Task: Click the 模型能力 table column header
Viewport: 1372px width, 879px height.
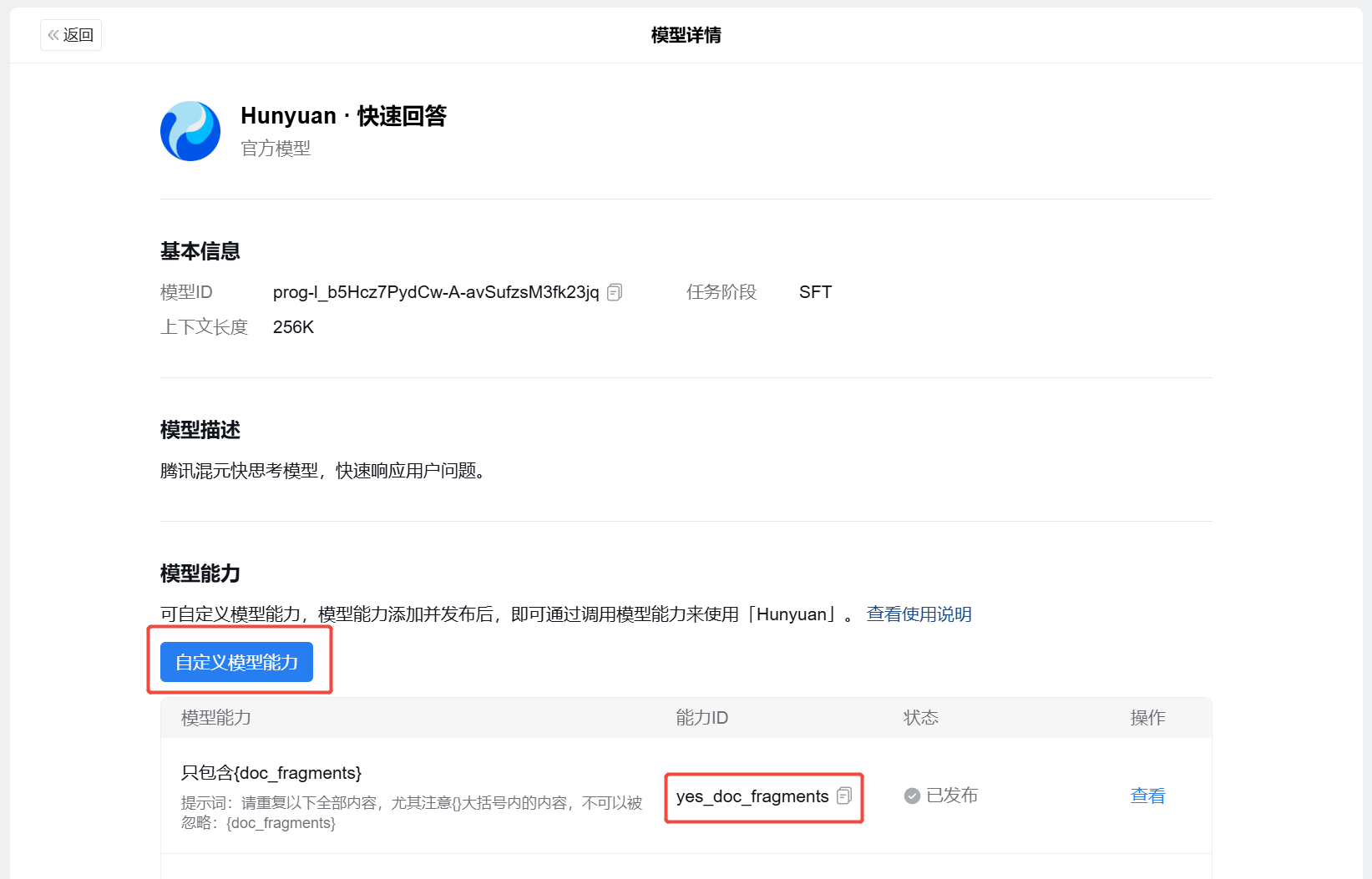Action: tap(216, 718)
